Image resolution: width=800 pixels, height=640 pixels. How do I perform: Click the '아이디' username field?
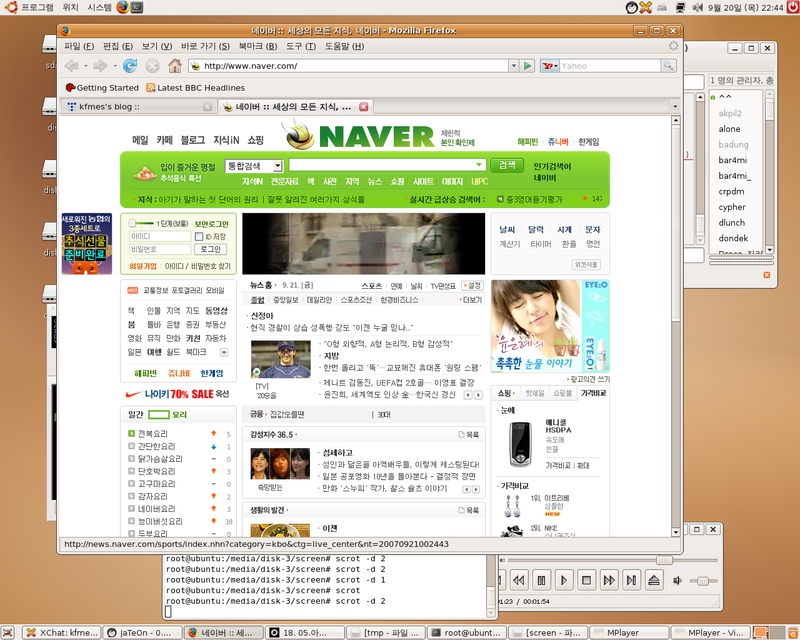[160, 237]
